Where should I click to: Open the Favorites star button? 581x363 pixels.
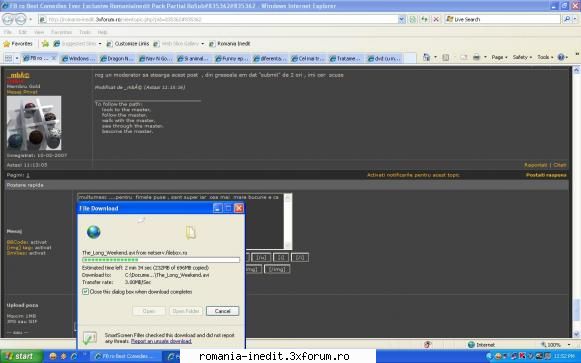click(x=18, y=44)
